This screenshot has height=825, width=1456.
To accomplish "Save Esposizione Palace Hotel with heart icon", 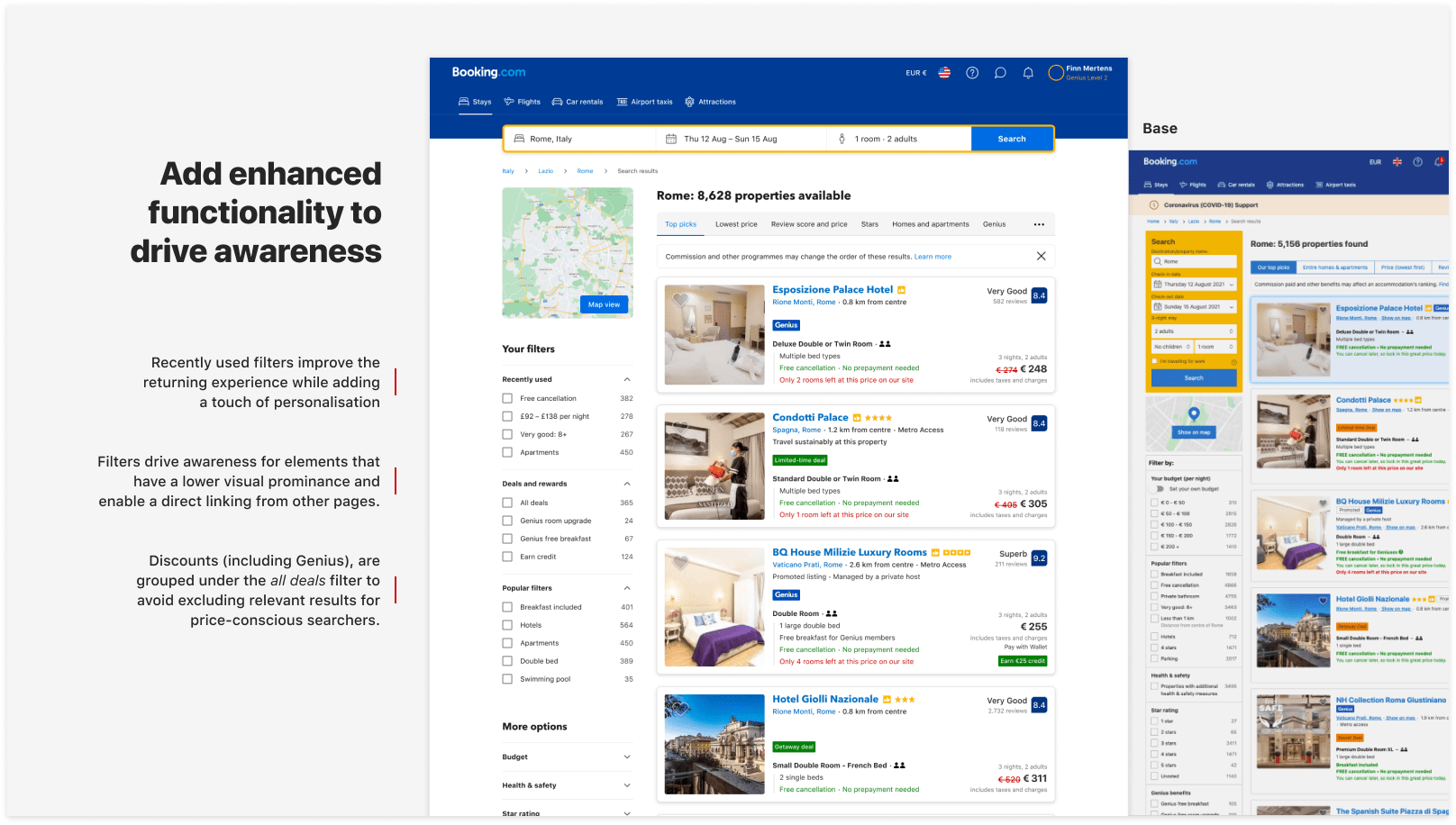I will coord(681,299).
